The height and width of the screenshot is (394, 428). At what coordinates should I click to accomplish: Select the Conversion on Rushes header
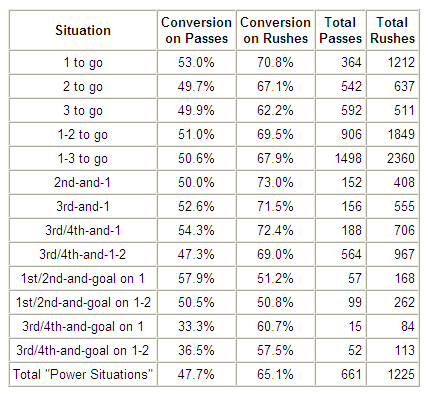[x=275, y=30]
